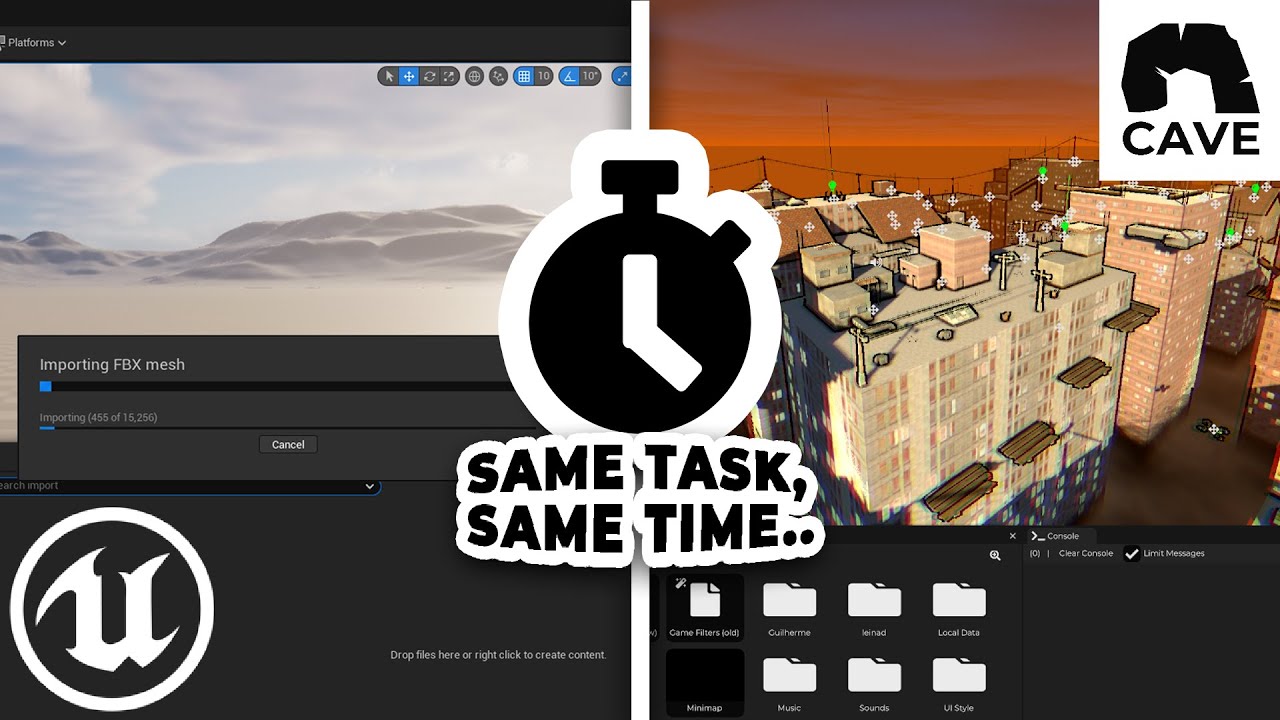The width and height of the screenshot is (1280, 720).
Task: Select the Minimap asset thumbnail
Action: [x=705, y=682]
